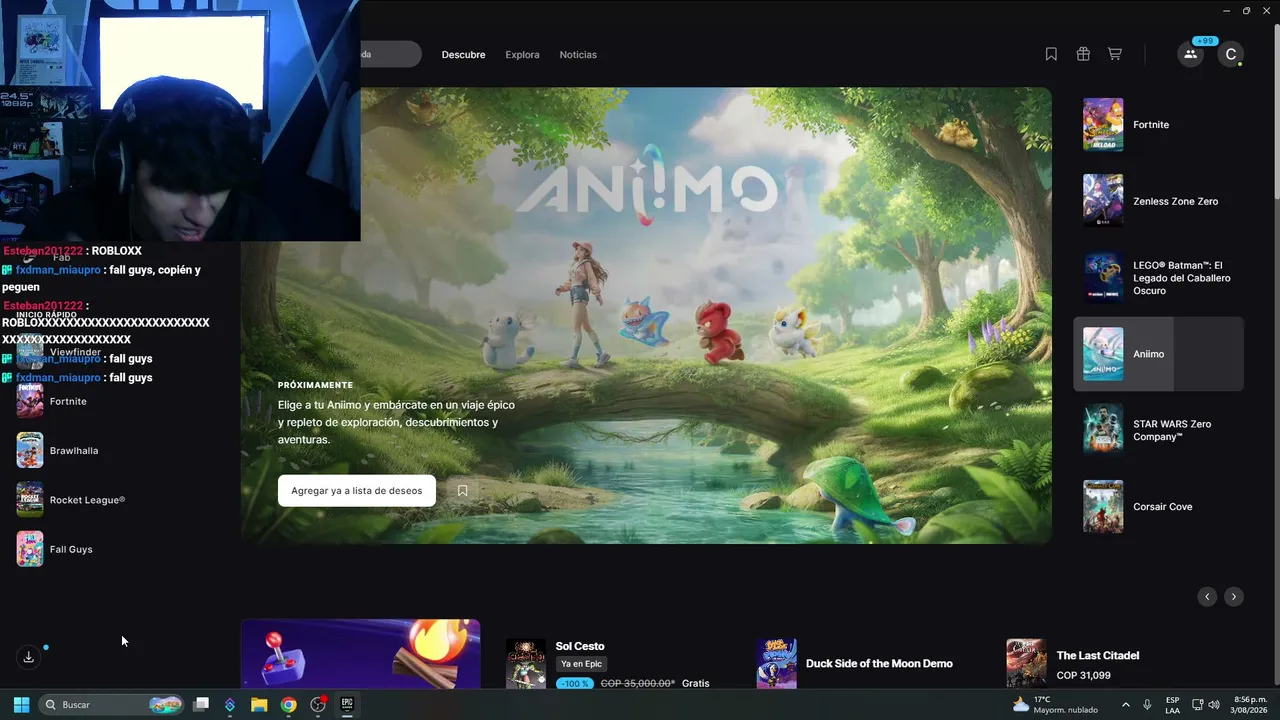Open the downloads icon in the sidebar
1280x720 pixels.
pos(29,657)
